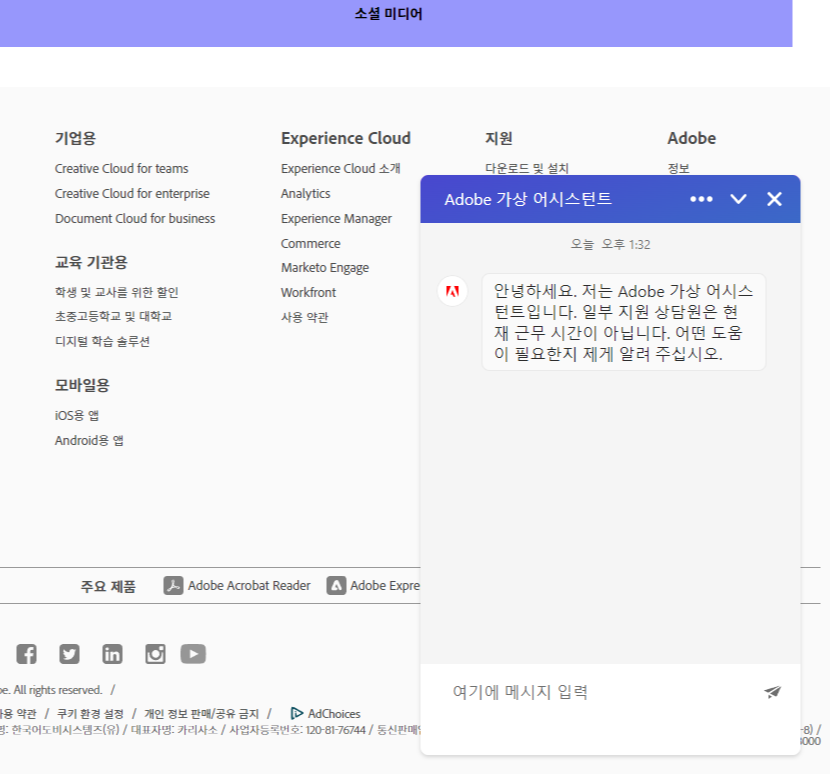The image size is (830, 784).
Task: Open the Marketo Engage link
Action: [325, 267]
